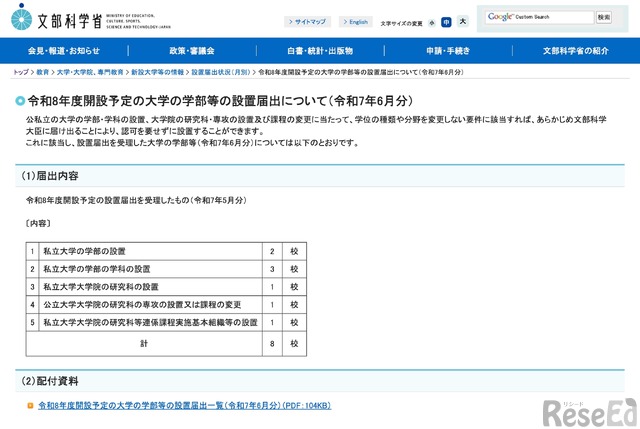Image resolution: width=640 pixels, height=429 pixels.
Task: Open the 会見・報道・お知らせ menu
Action: pyautogui.click(x=64, y=51)
